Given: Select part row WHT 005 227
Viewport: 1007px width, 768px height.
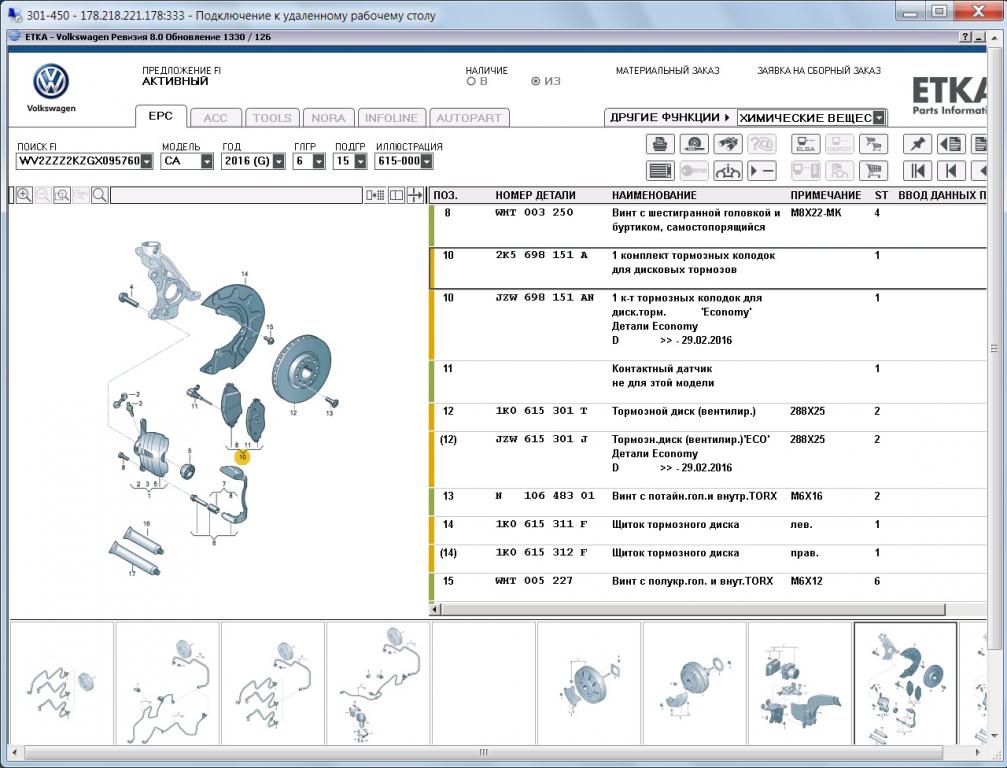Looking at the screenshot, I should pos(708,587).
